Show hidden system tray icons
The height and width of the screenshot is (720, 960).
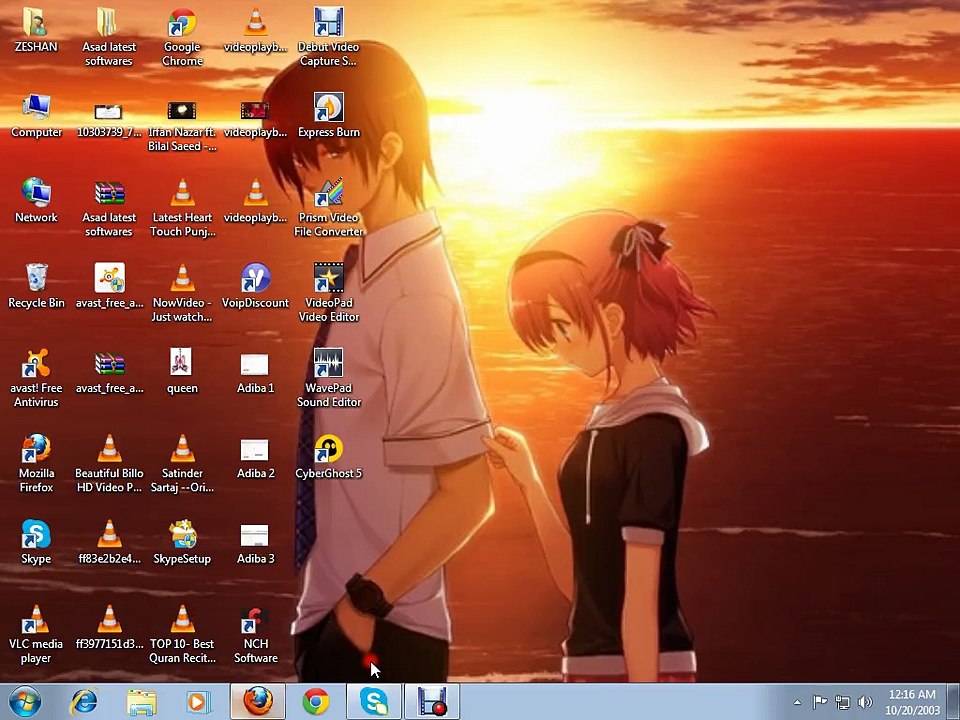coord(797,702)
